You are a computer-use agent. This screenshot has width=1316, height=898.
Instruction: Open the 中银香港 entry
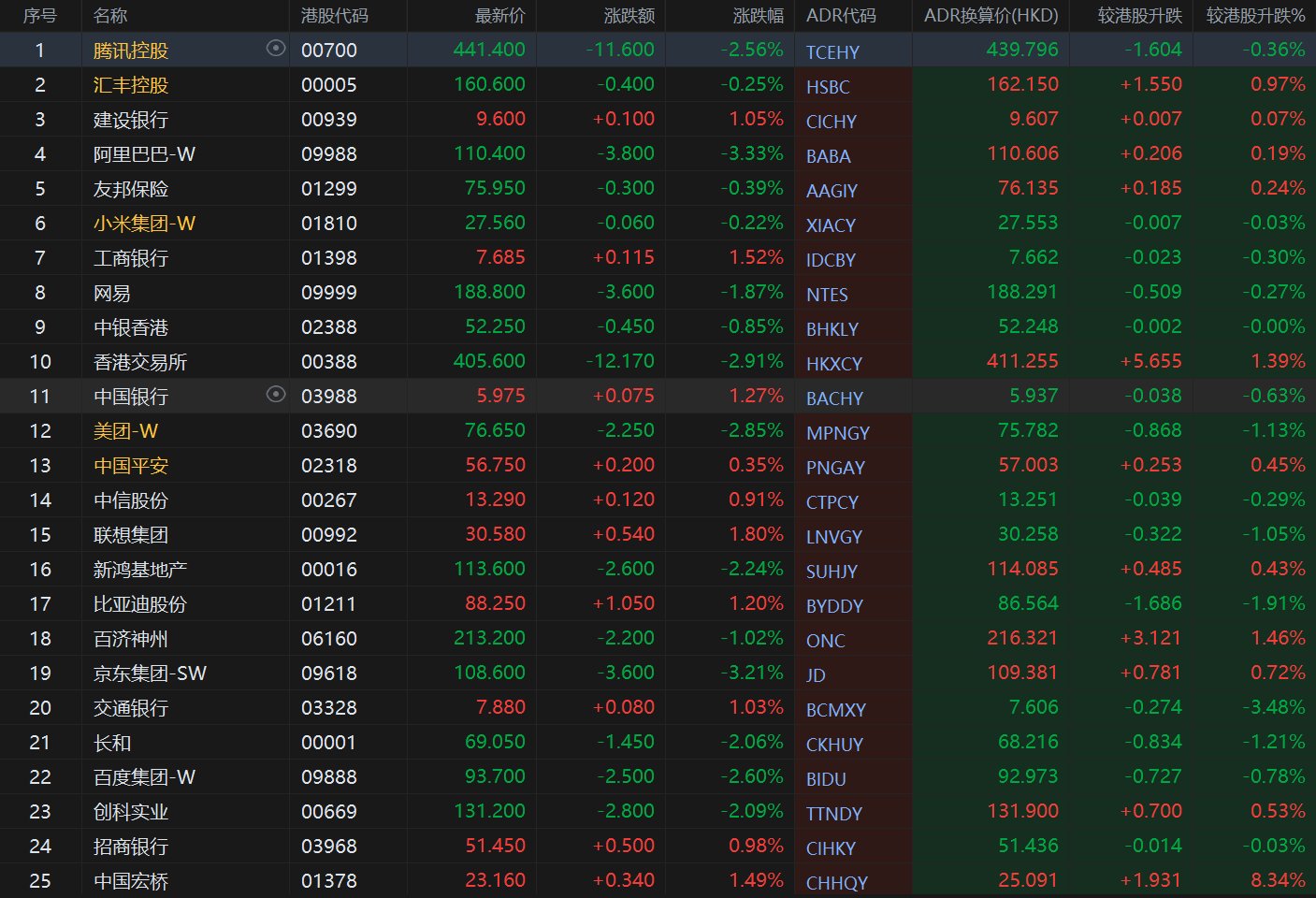131,327
